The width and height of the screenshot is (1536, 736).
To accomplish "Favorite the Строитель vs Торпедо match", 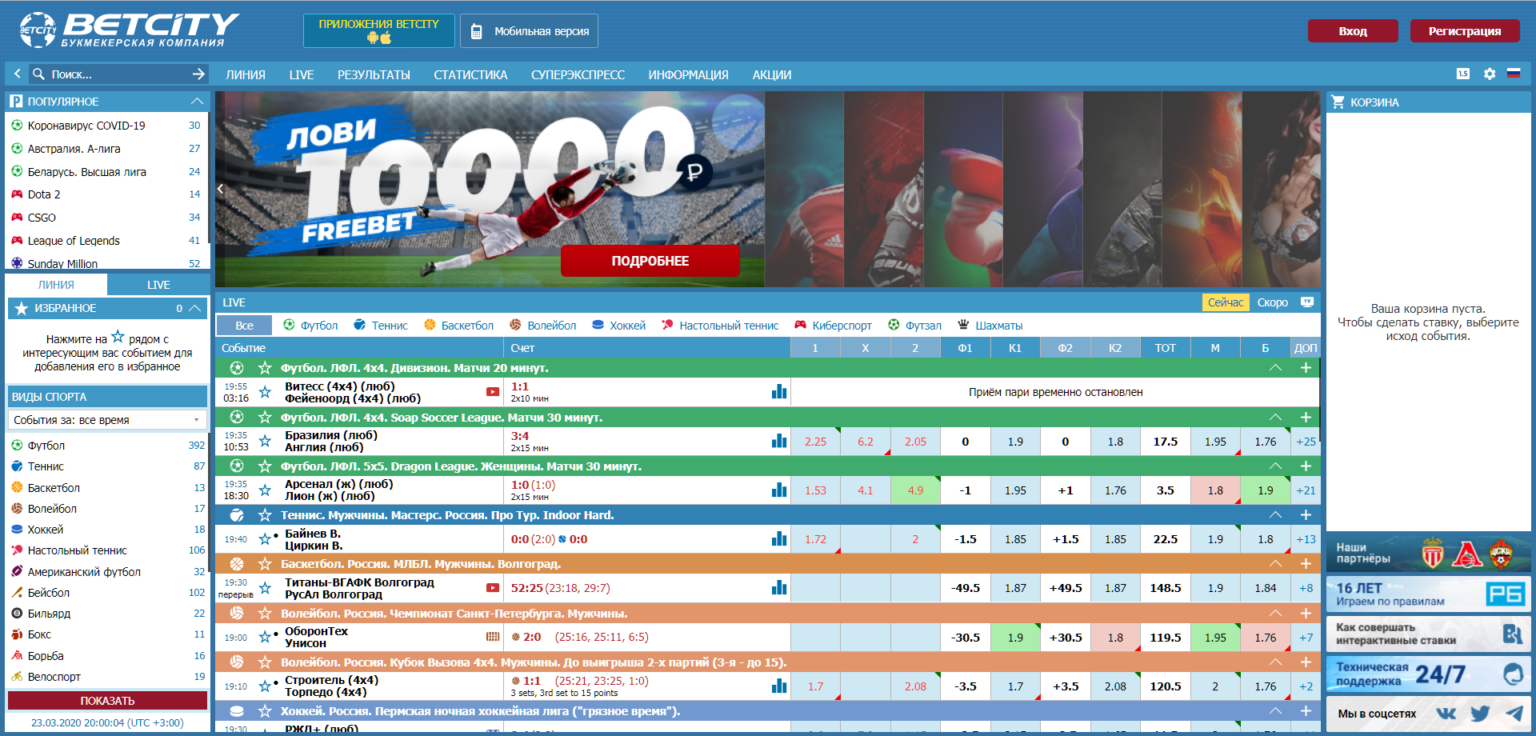I will [265, 686].
